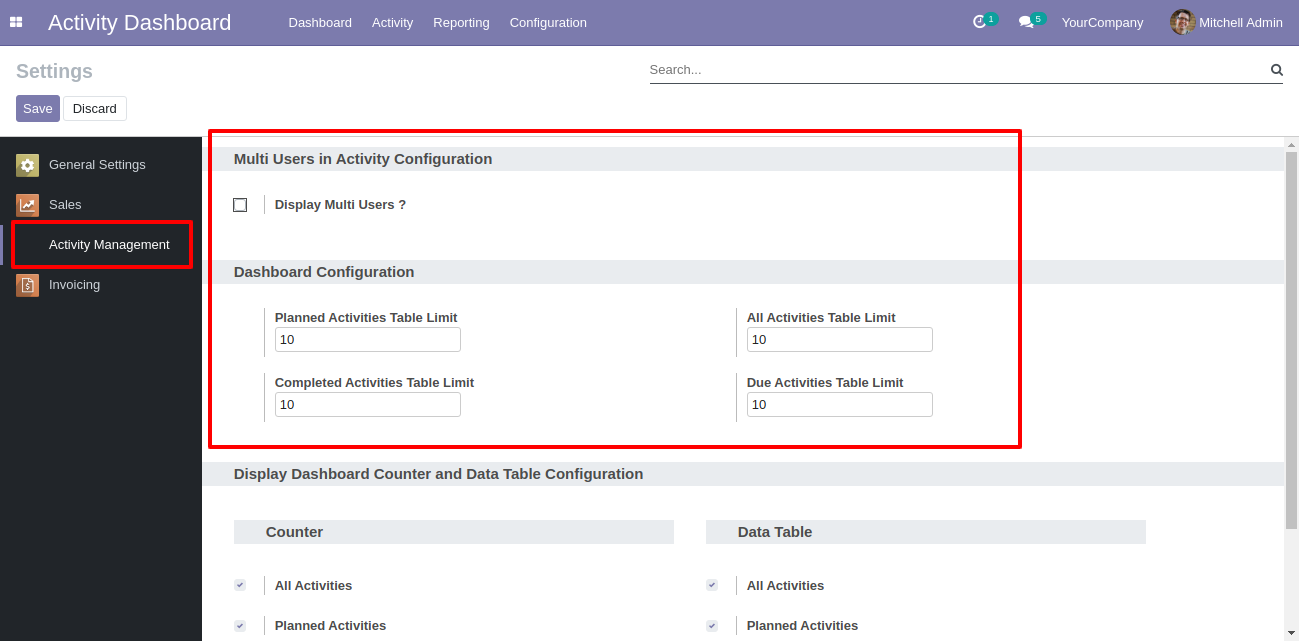
Task: Click the 'Settings' page title
Action: 54,71
